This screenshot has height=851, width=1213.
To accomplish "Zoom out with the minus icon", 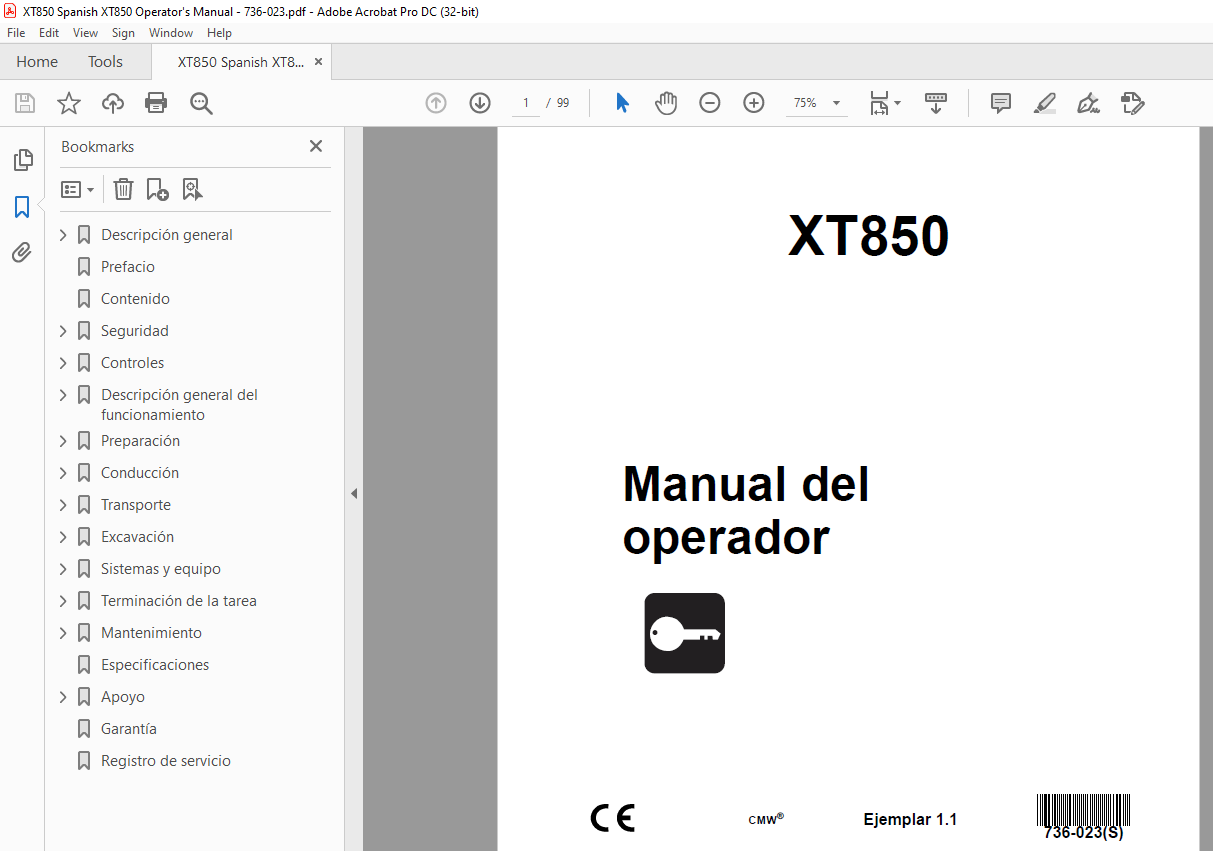I will pos(710,103).
